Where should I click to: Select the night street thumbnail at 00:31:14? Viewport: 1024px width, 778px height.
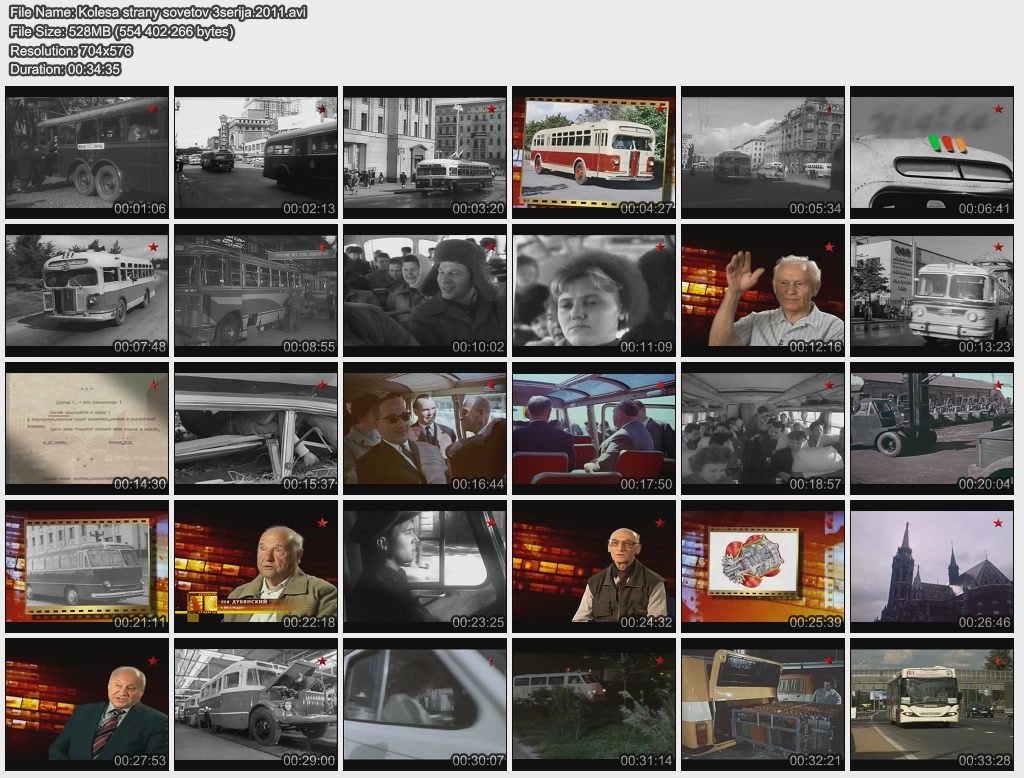tap(594, 704)
